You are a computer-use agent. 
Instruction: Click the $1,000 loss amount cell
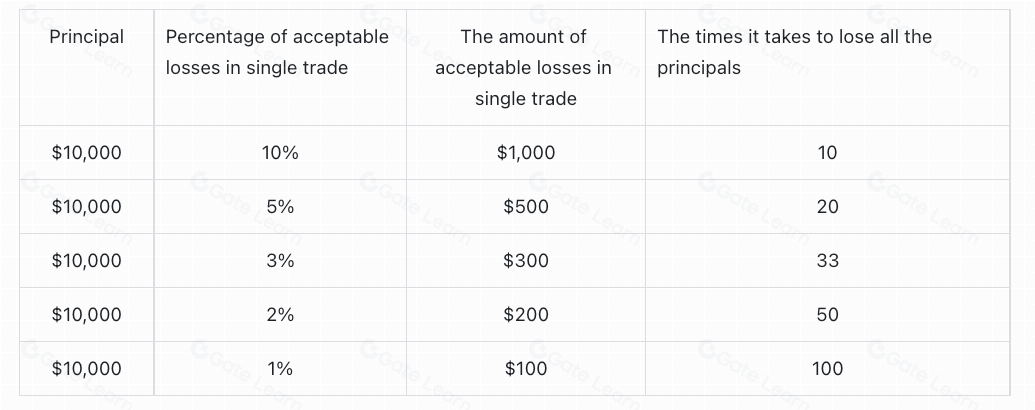pyautogui.click(x=525, y=153)
